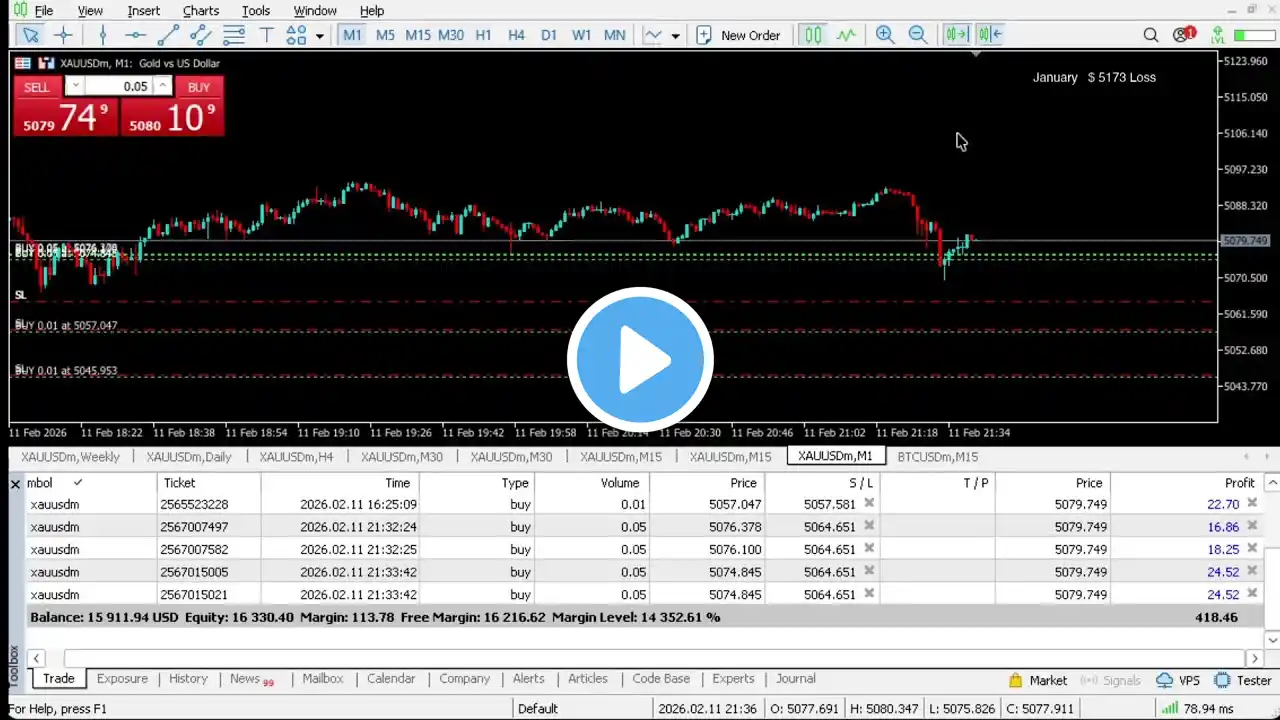Toggle chart auto-scroll icon
This screenshot has height=720, width=1280.
pos(990,35)
